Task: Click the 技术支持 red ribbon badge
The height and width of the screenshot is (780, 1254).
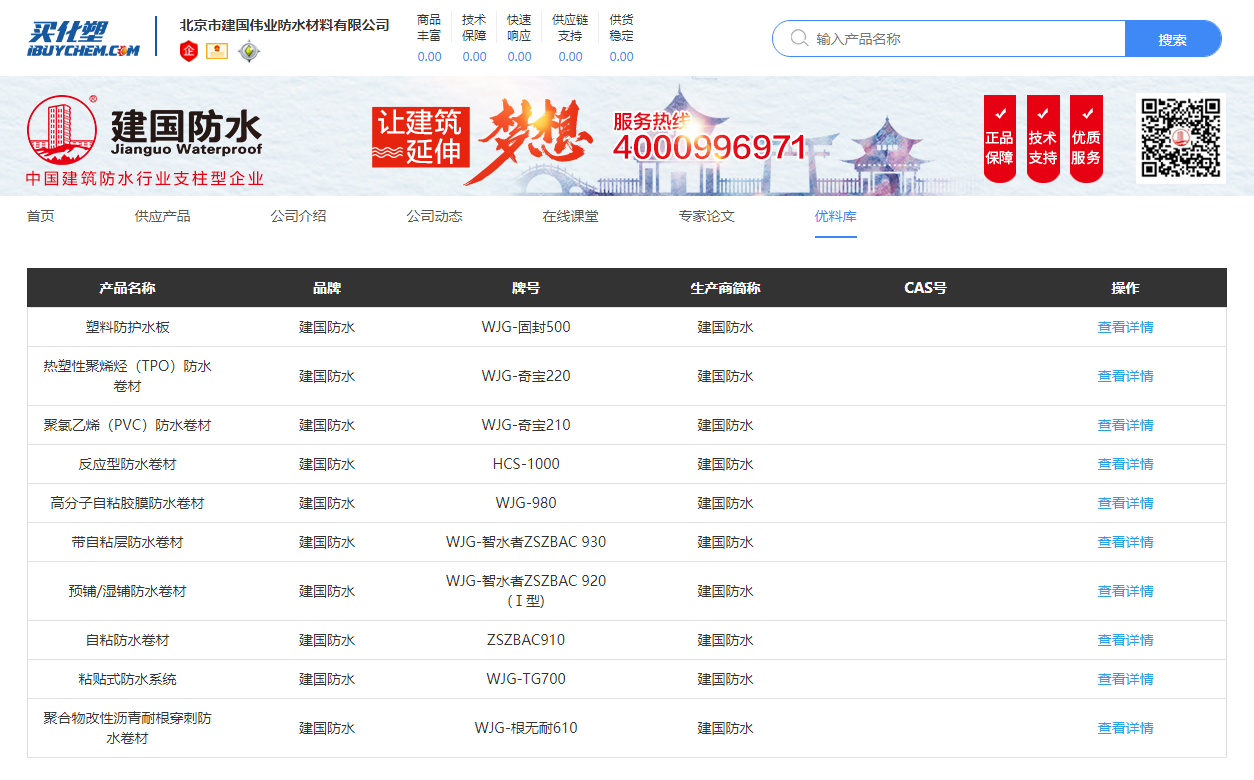Action: [1043, 139]
